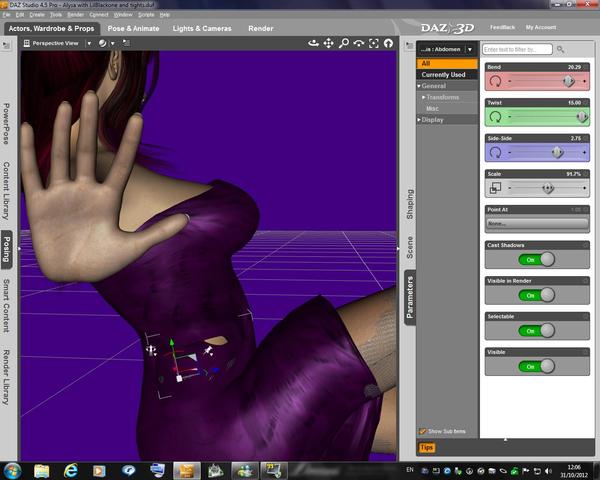The image size is (600, 480).
Task: Select the Currently Used filter
Action: point(447,75)
